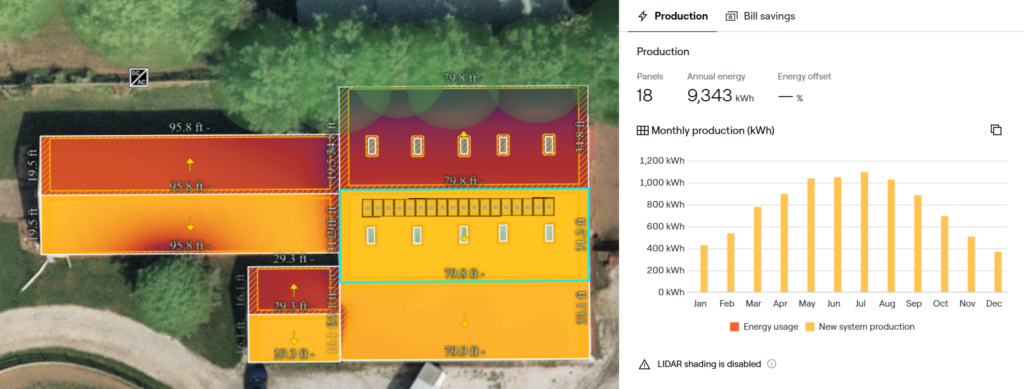Image resolution: width=1024 pixels, height=389 pixels.
Task: Click the solar panel row on roof
Action: 458,207
